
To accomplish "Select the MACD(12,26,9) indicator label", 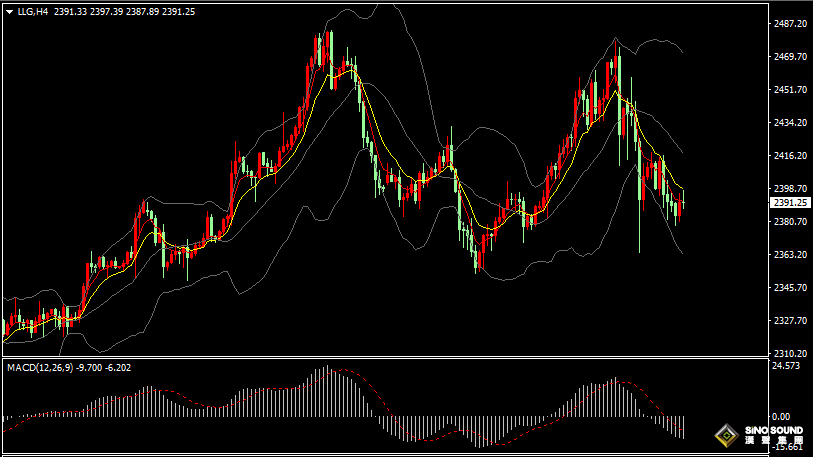I will 40,368.
